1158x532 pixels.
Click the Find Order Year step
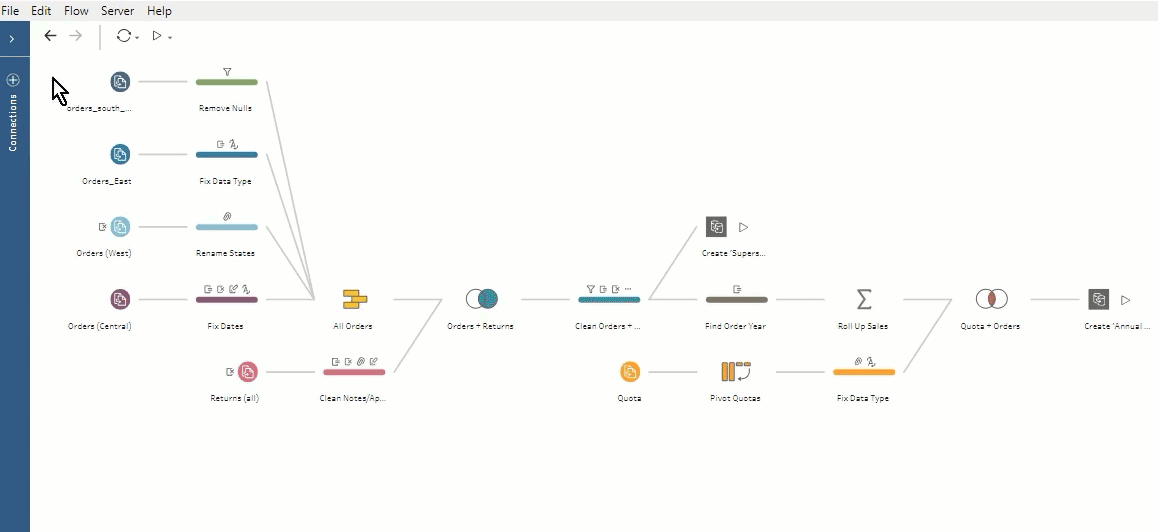[x=736, y=299]
